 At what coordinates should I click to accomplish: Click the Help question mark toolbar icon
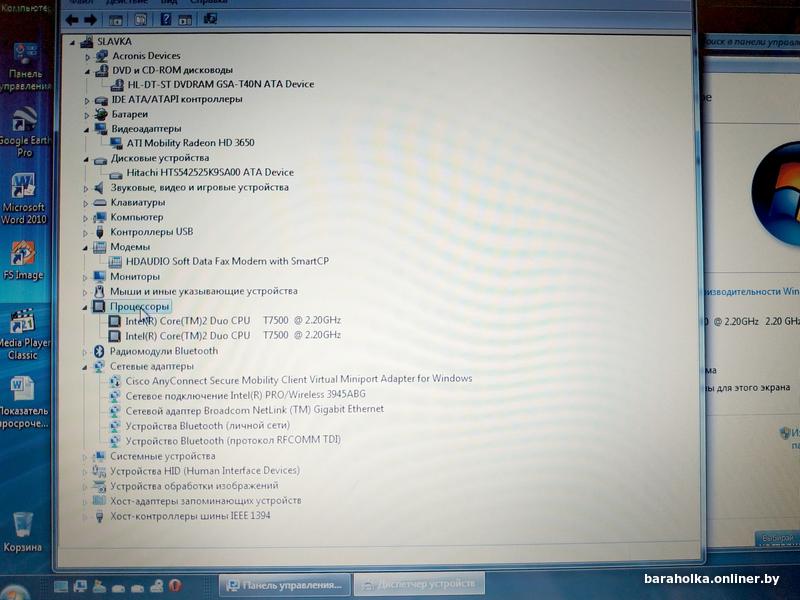(165, 19)
